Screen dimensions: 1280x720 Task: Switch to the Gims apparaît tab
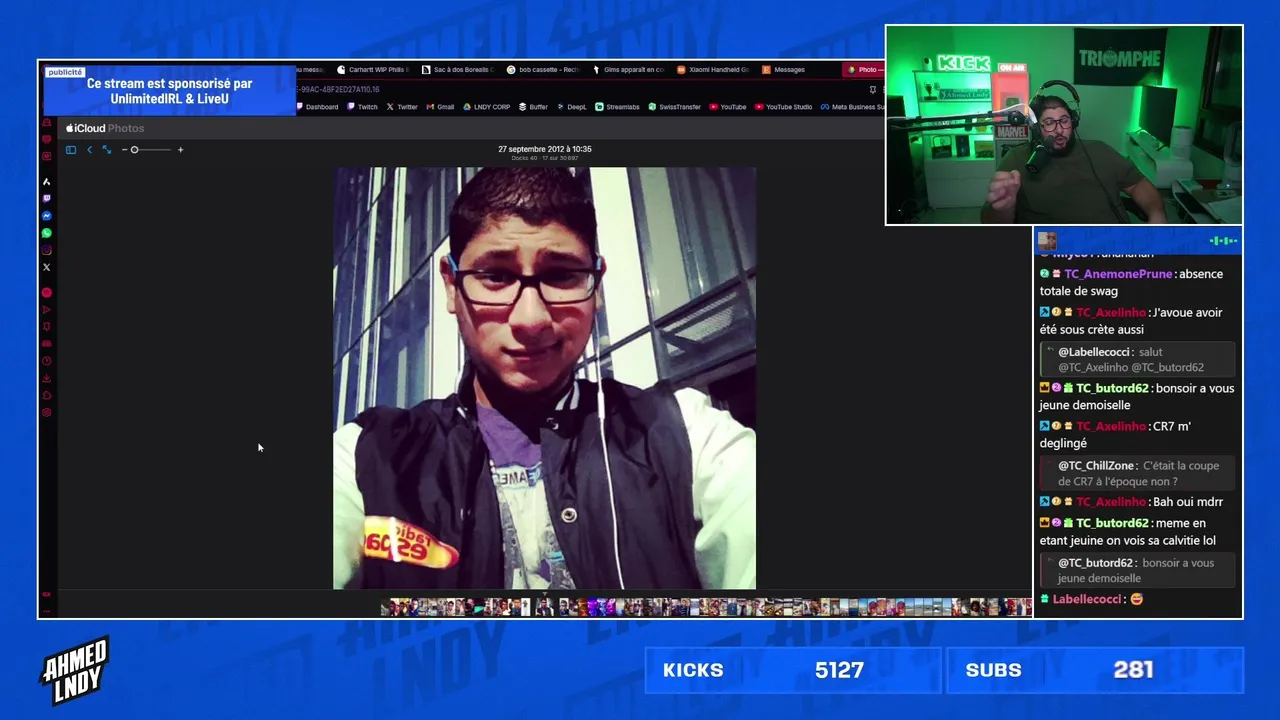628,70
